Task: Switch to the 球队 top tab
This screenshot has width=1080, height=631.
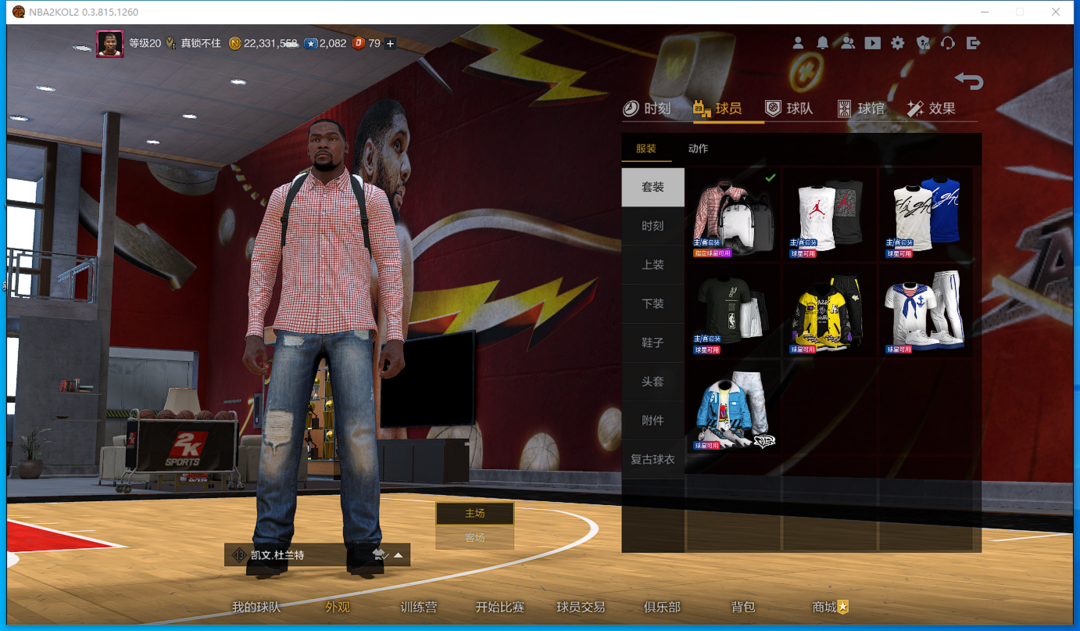Action: tap(789, 108)
